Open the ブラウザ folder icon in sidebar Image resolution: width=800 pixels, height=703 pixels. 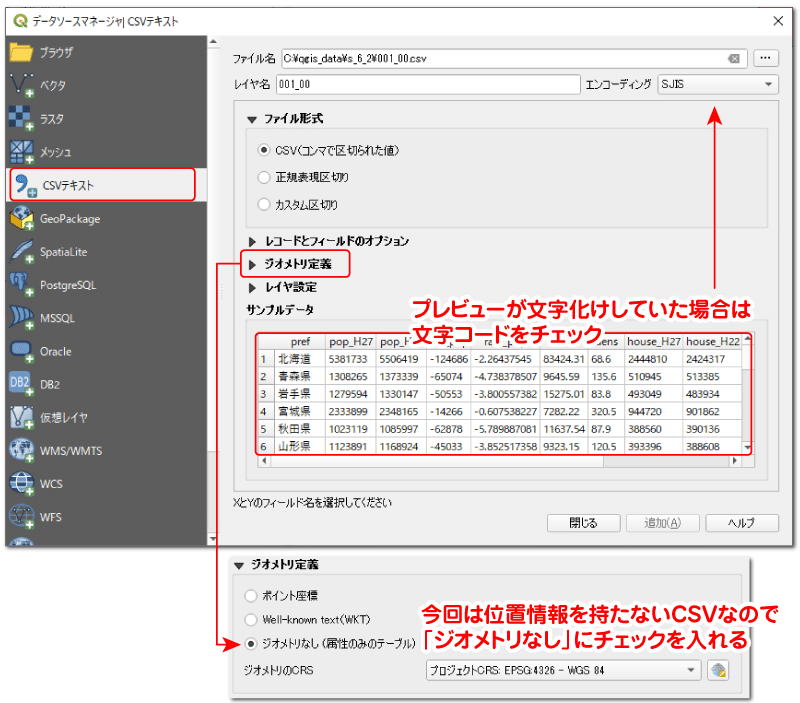click(20, 52)
